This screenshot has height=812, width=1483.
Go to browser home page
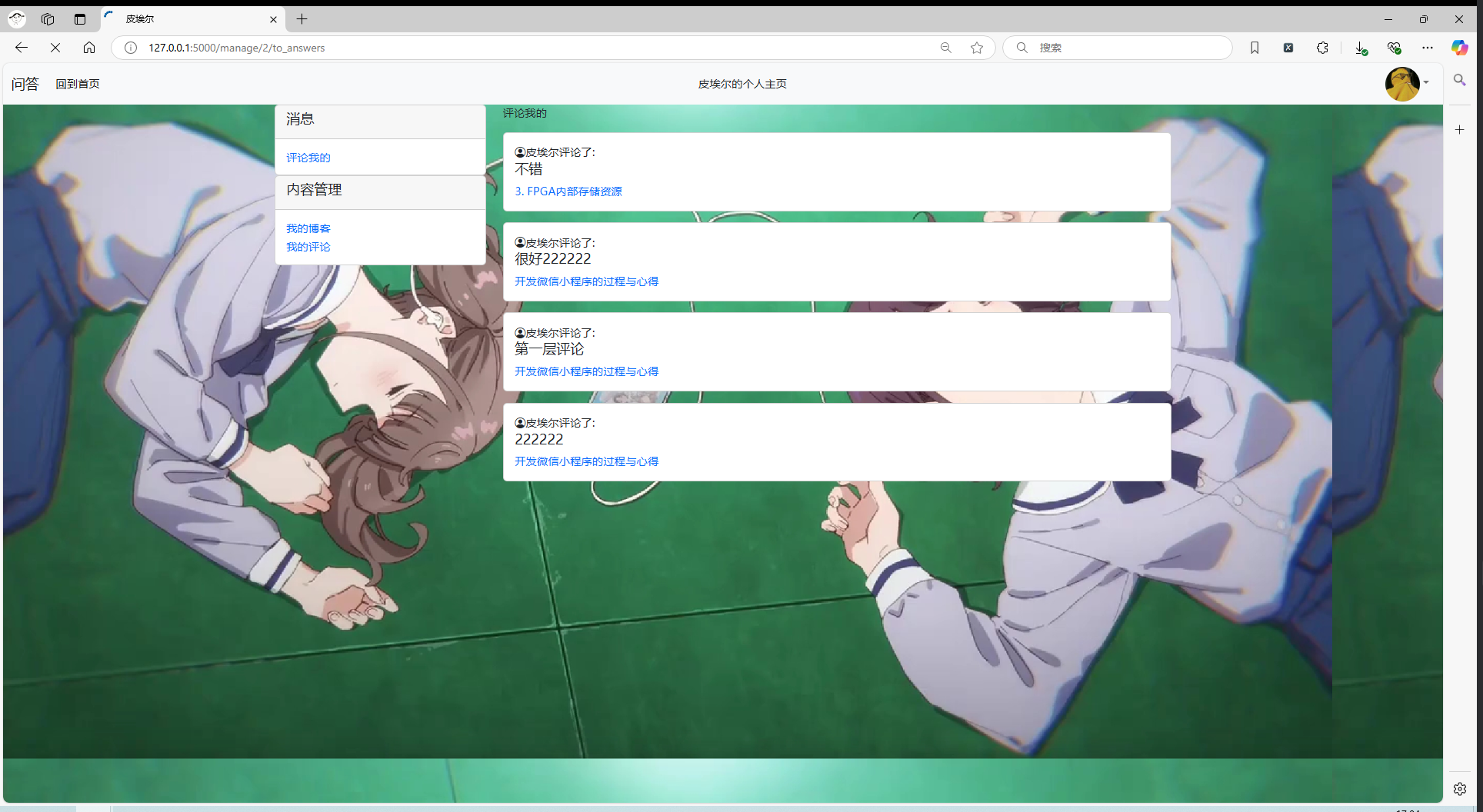coord(89,48)
